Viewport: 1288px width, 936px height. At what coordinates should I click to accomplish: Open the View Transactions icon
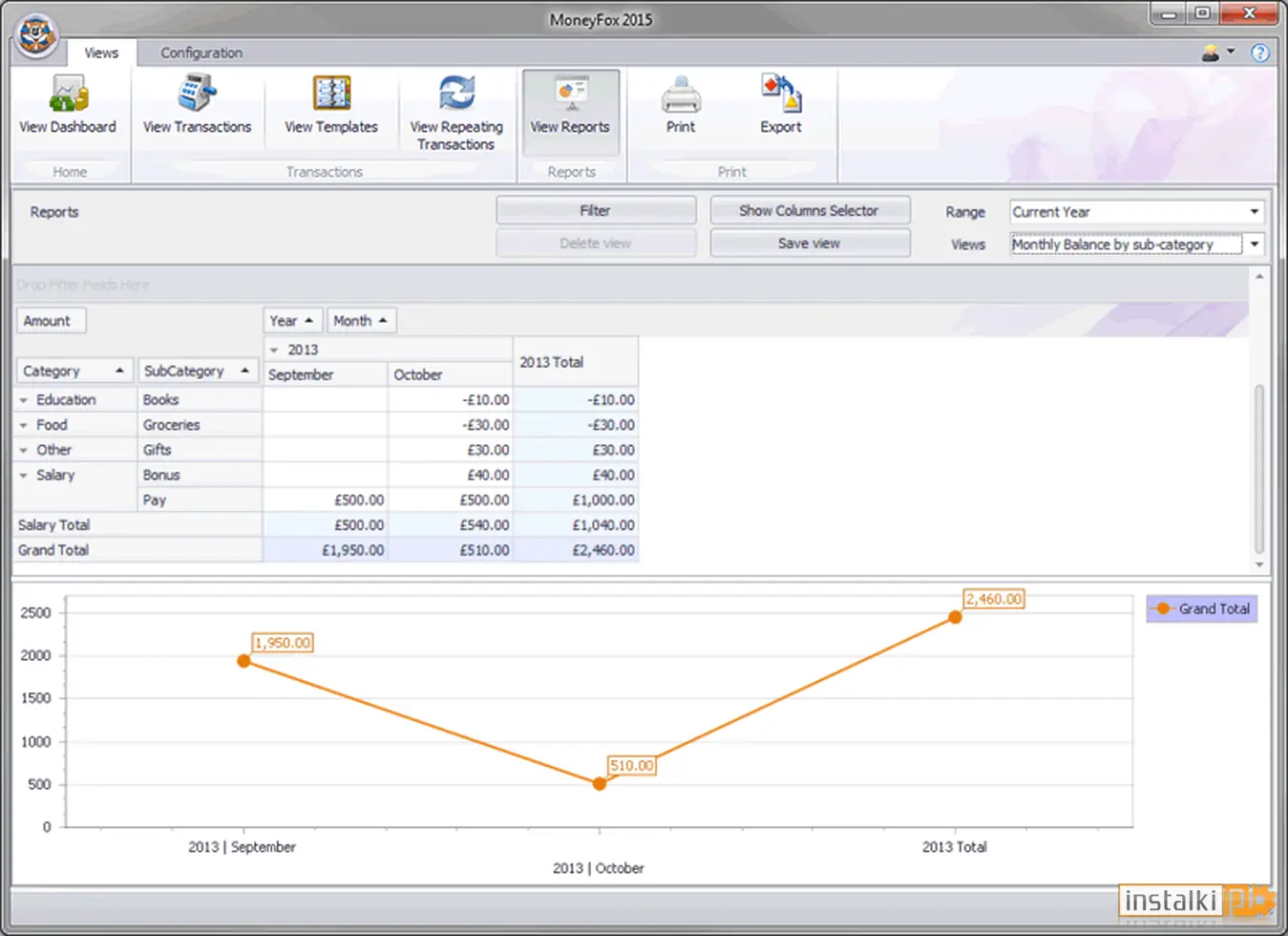click(197, 95)
